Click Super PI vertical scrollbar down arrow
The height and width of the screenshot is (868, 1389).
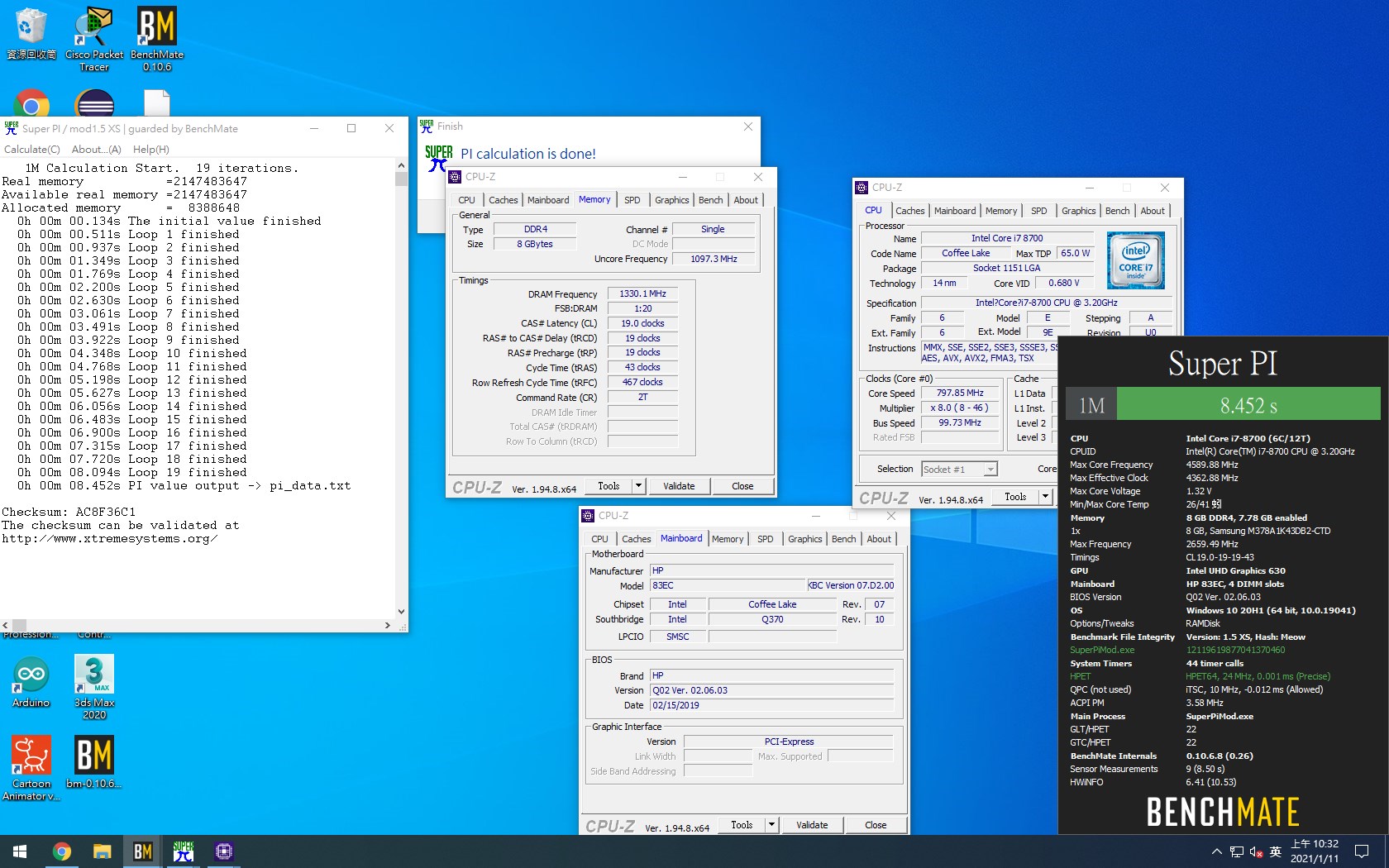tap(401, 613)
